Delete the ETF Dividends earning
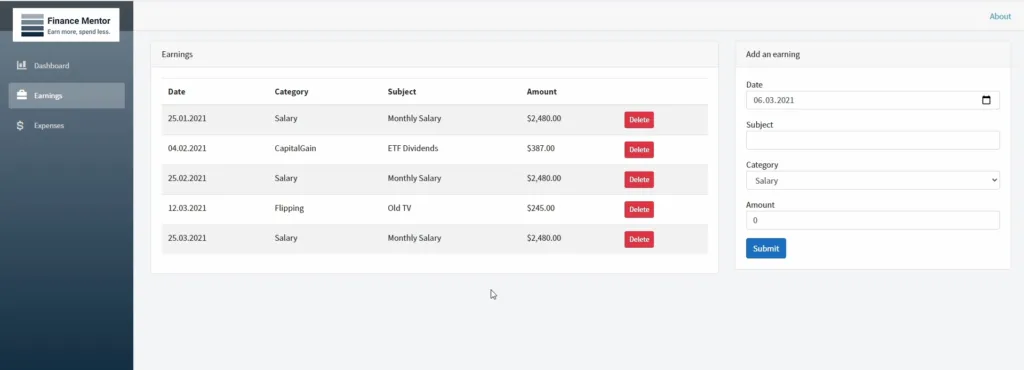 pyautogui.click(x=639, y=150)
